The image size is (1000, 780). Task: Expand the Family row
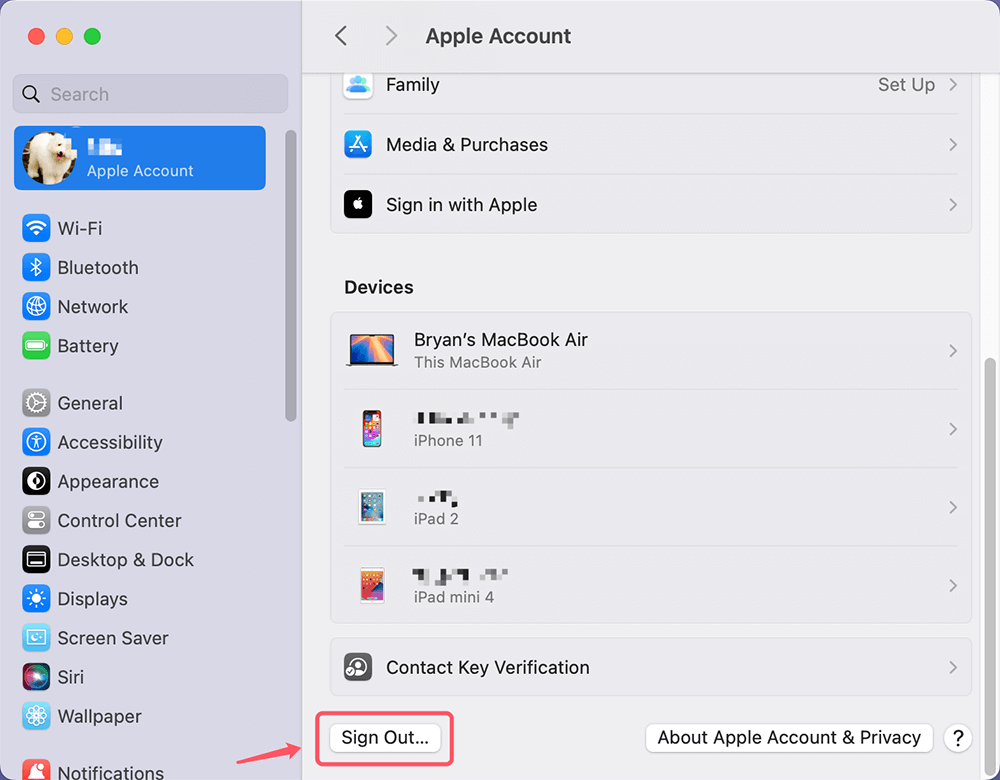point(650,85)
